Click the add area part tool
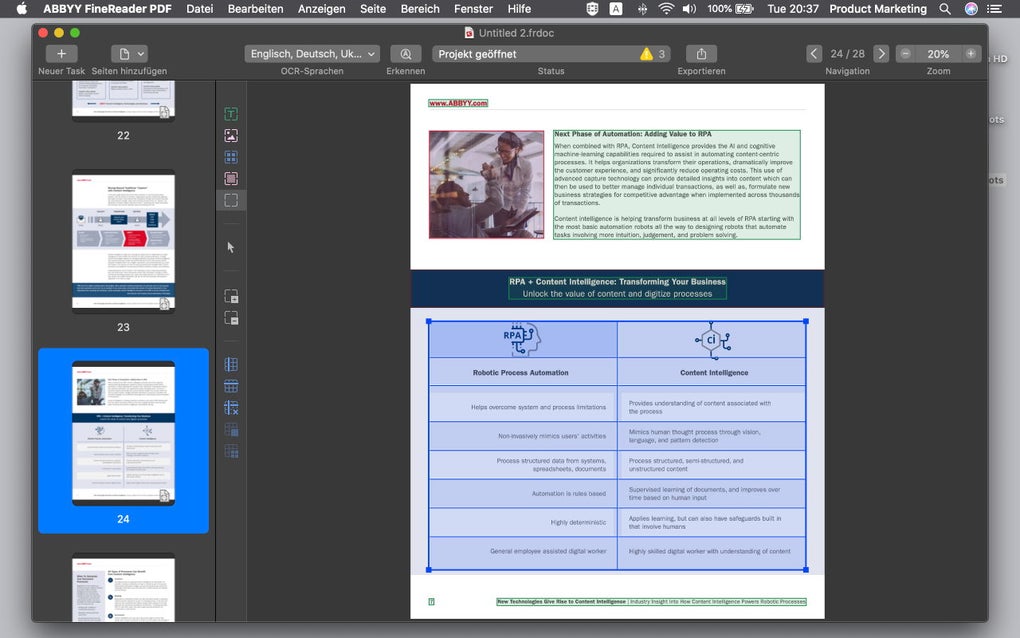The width and height of the screenshot is (1020, 638). [x=231, y=297]
